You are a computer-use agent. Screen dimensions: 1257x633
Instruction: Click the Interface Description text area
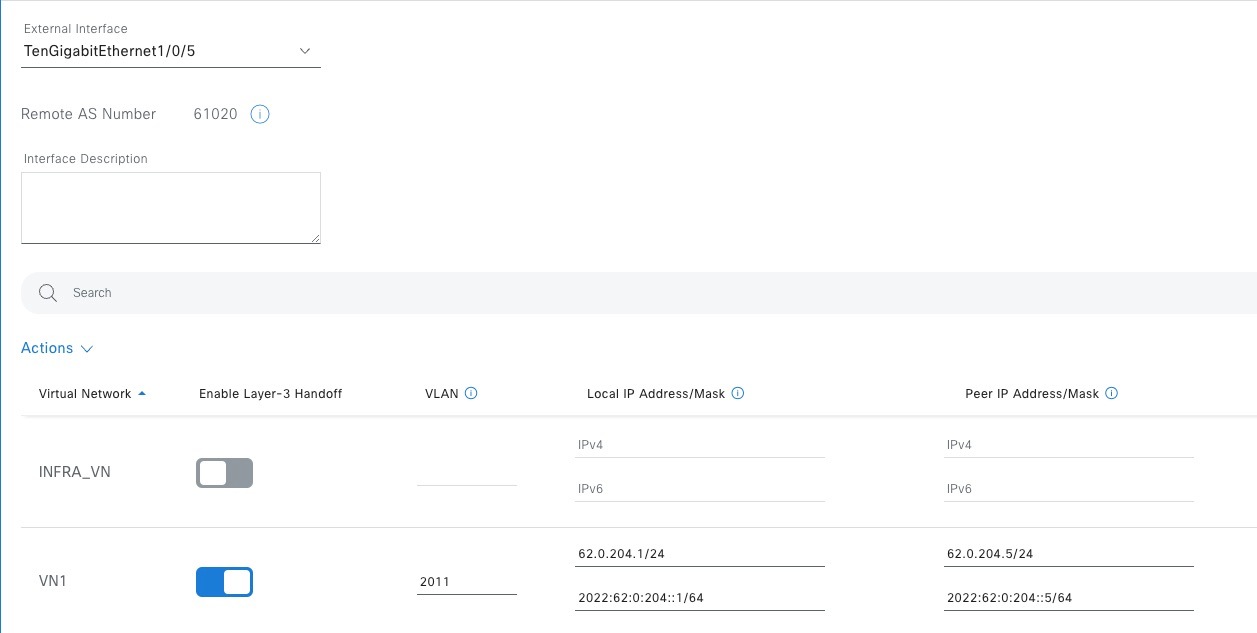tap(170, 207)
